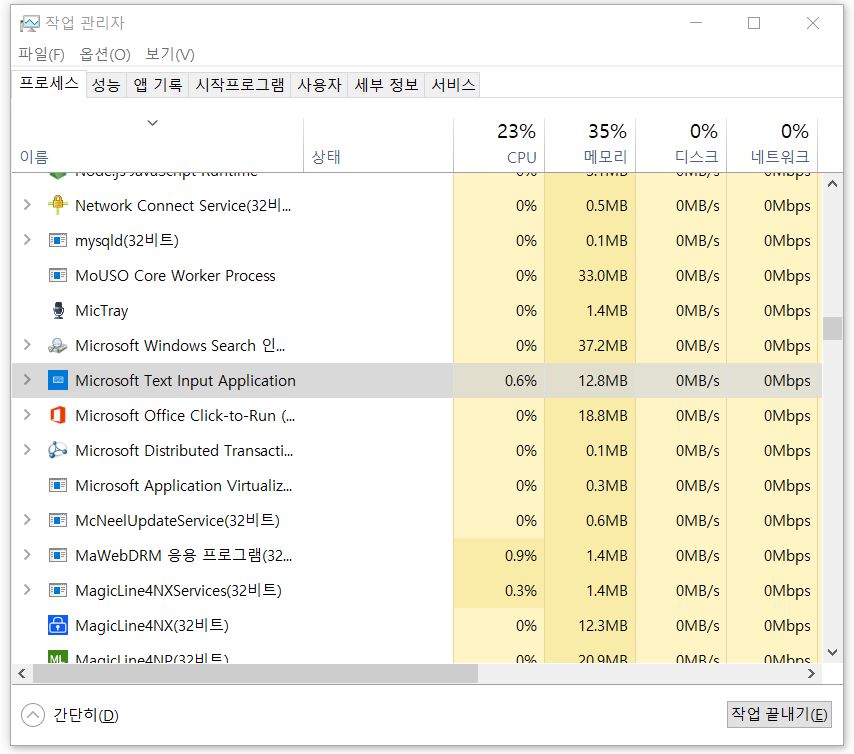The height and width of the screenshot is (754, 854).
Task: Open the 옵션(O) menu
Action: 105,54
